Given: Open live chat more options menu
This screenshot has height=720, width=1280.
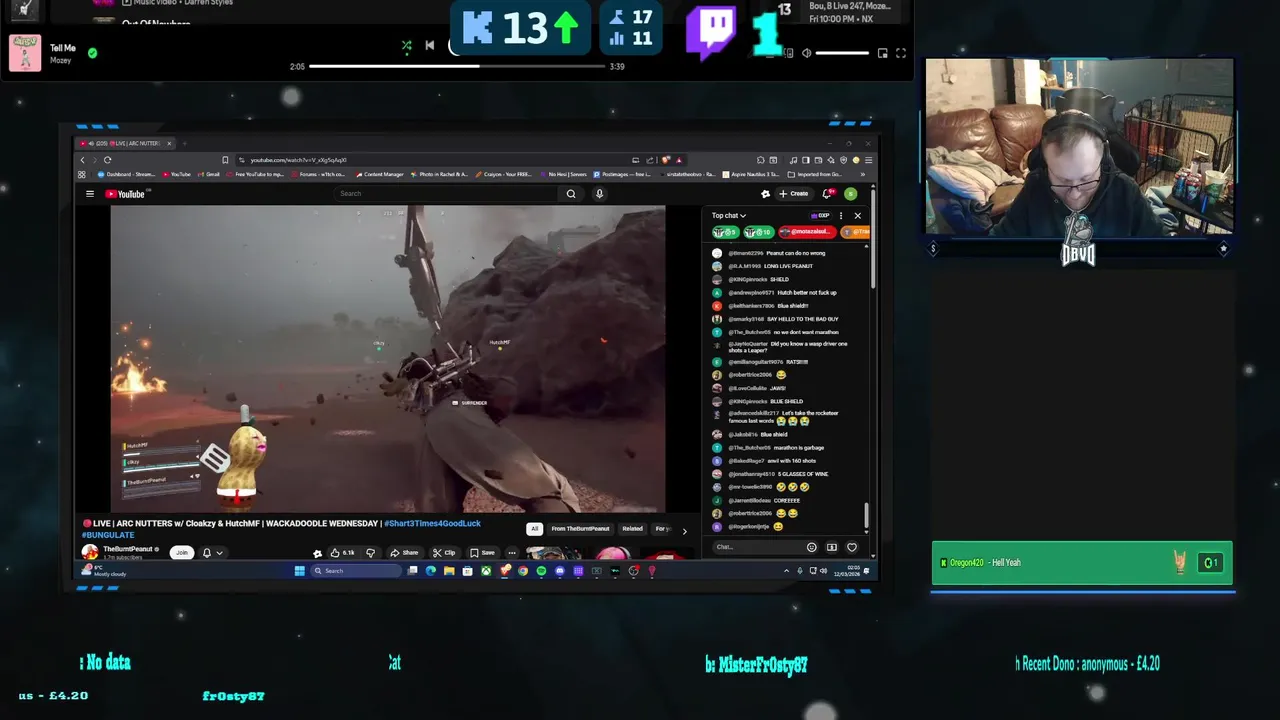Looking at the screenshot, I should pos(841,216).
